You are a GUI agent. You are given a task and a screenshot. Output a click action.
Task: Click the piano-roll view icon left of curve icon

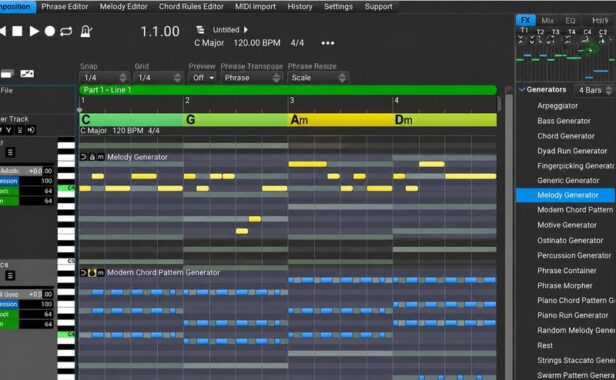click(x=7, y=73)
